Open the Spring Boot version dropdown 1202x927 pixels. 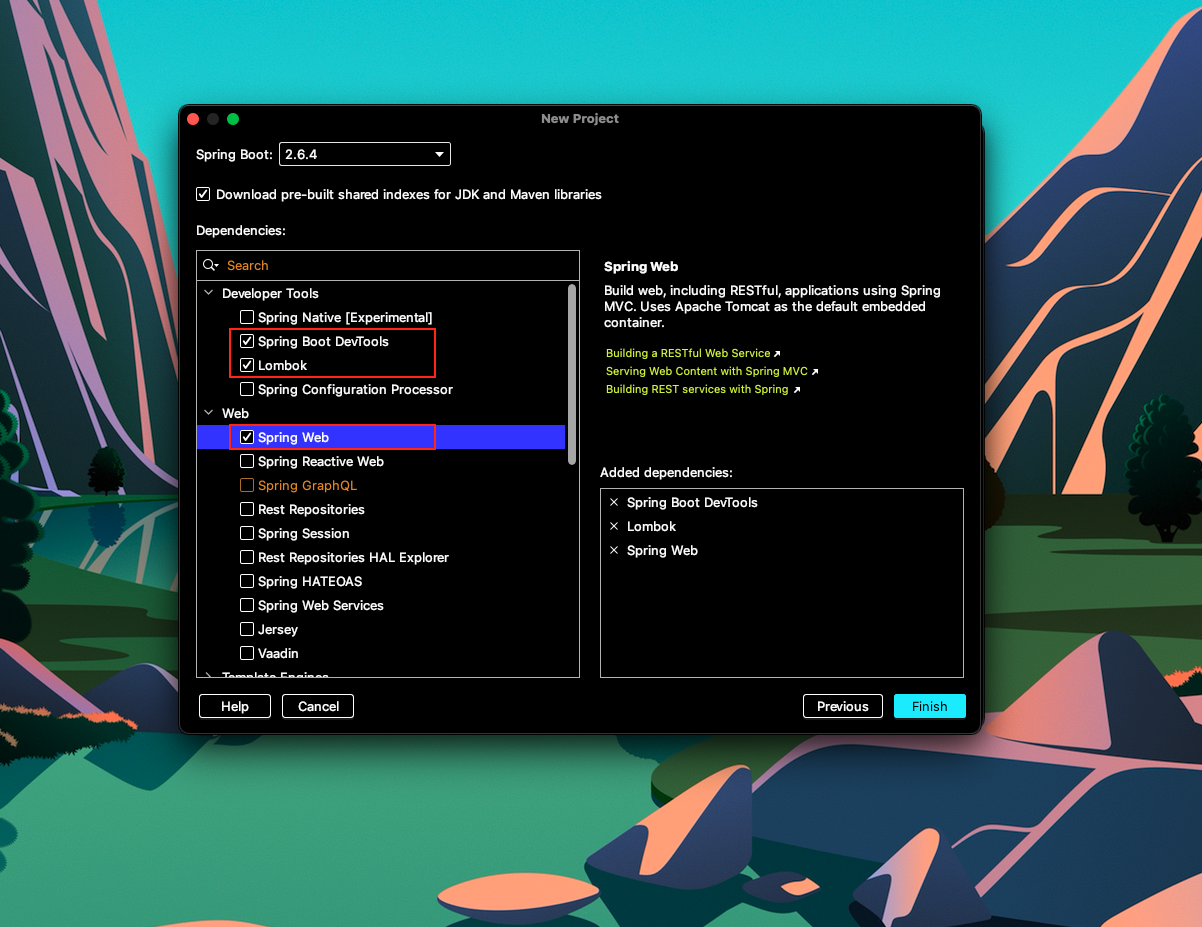click(x=365, y=154)
